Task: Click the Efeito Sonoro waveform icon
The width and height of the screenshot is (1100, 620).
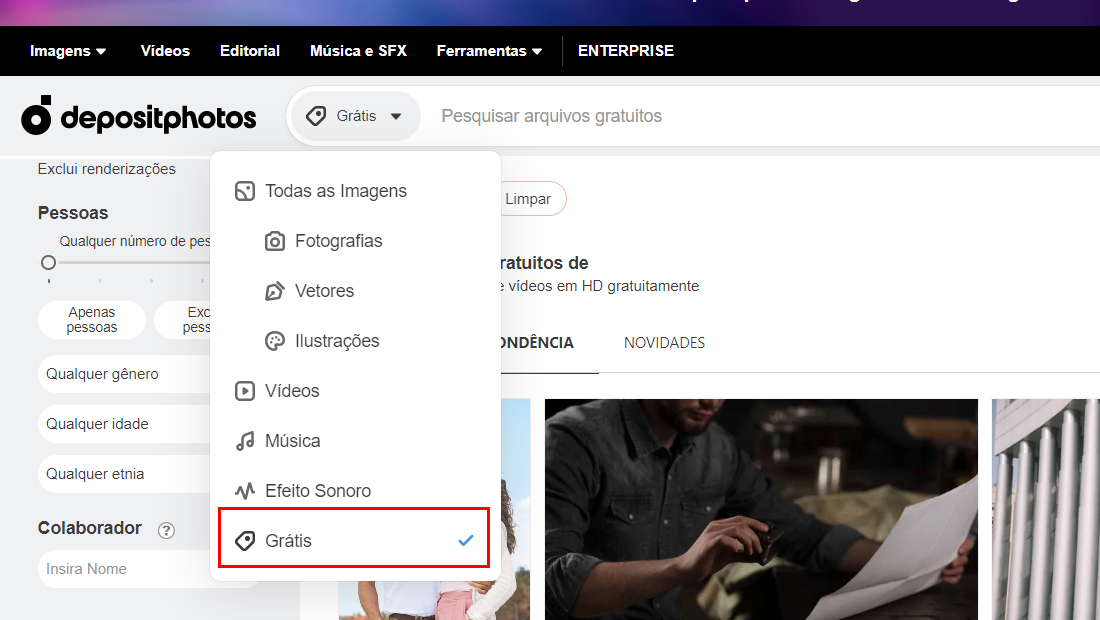Action: coord(245,490)
